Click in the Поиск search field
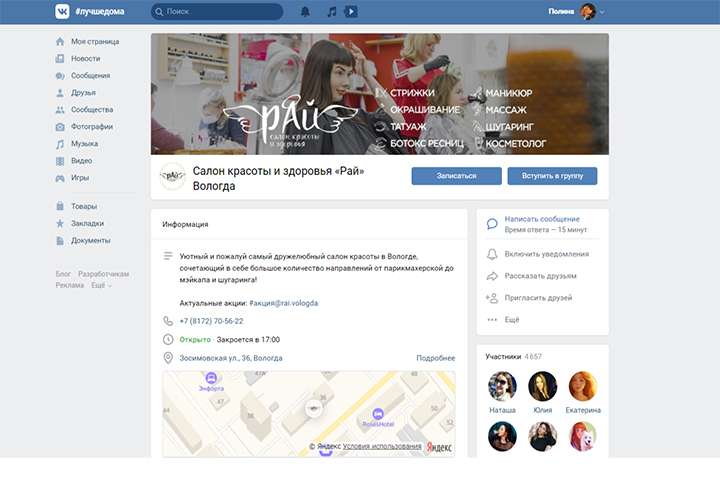The image size is (720, 480). pyautogui.click(x=217, y=11)
